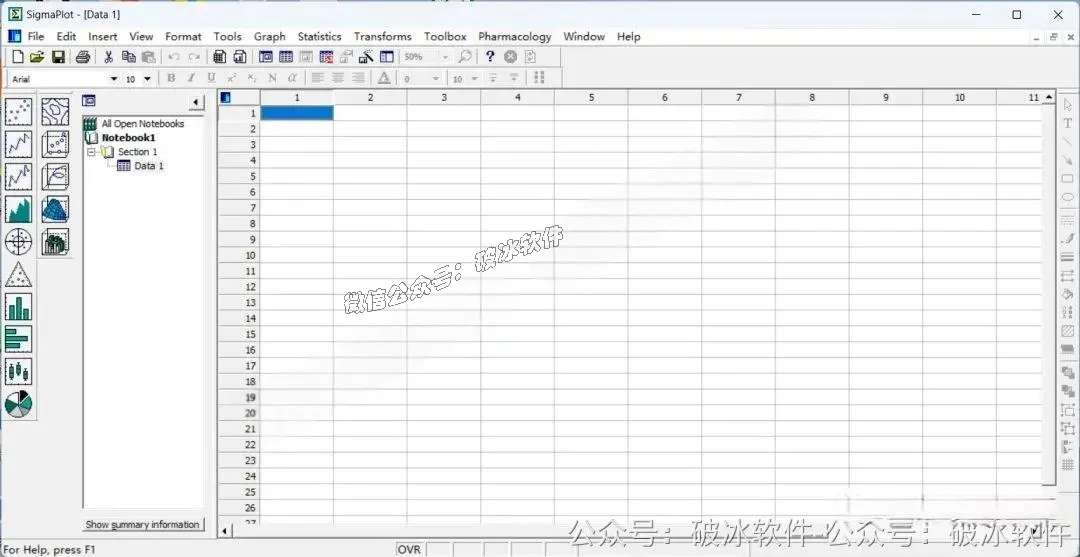The width and height of the screenshot is (1080, 557).
Task: Open the Arial font dropdown
Action: click(114, 79)
